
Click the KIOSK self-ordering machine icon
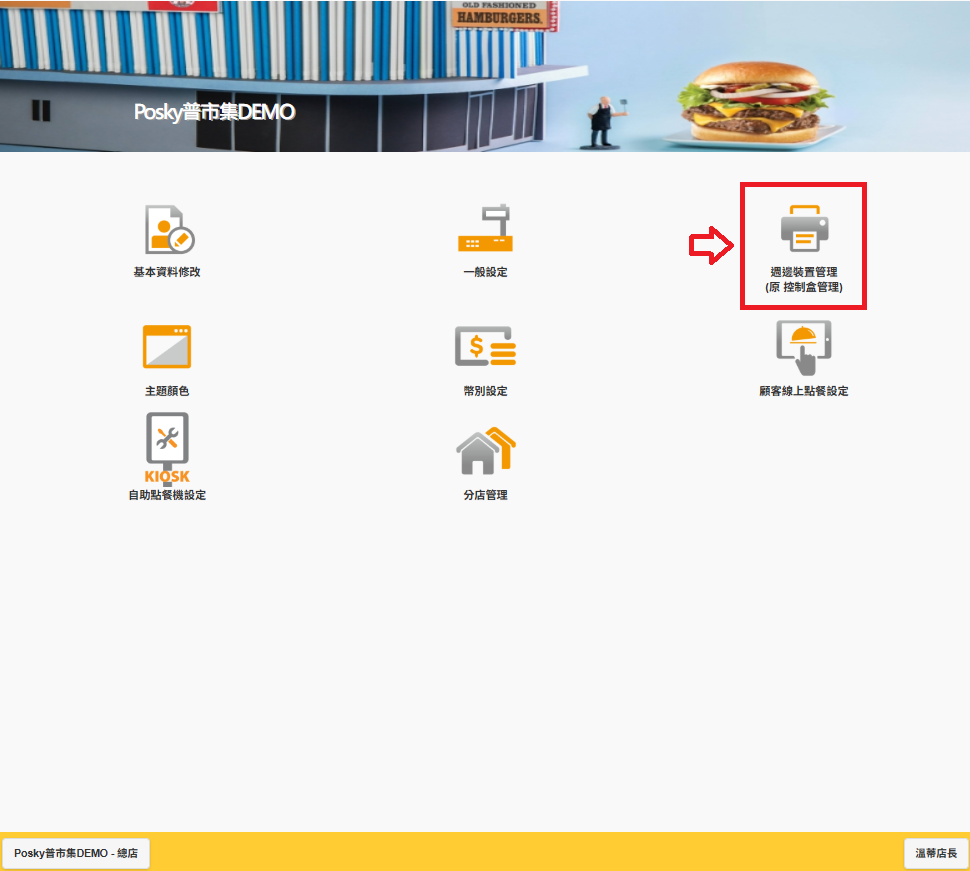(x=167, y=447)
